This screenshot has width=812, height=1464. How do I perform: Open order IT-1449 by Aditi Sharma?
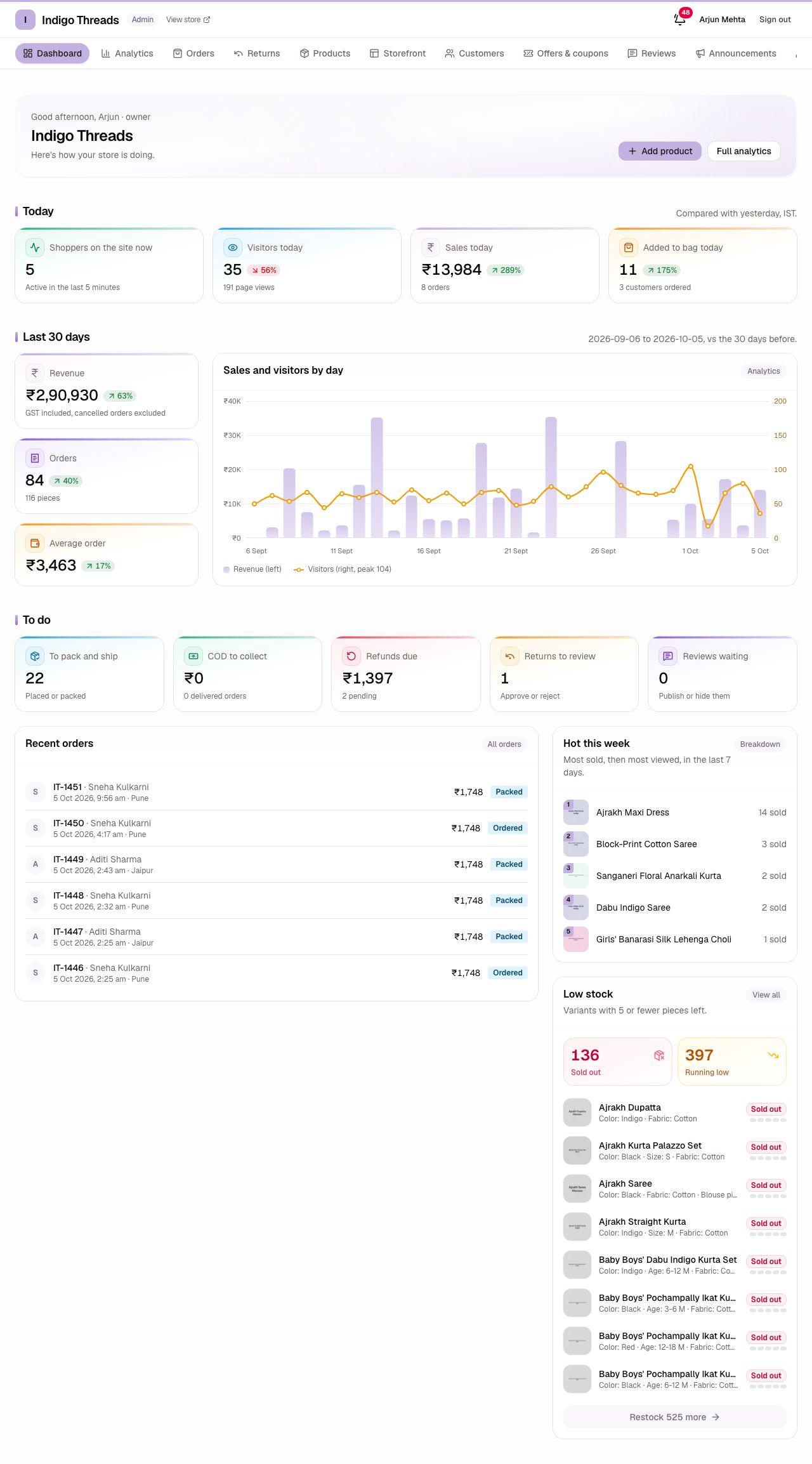click(277, 864)
